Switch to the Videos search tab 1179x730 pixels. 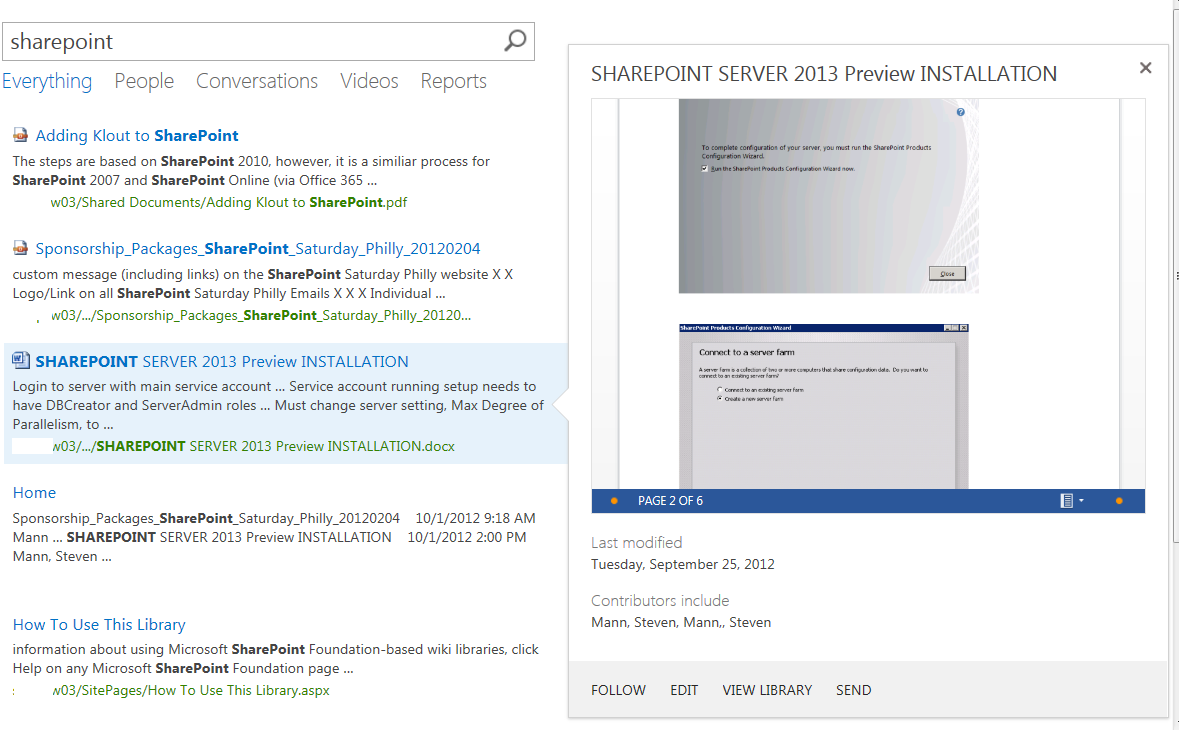coord(369,81)
